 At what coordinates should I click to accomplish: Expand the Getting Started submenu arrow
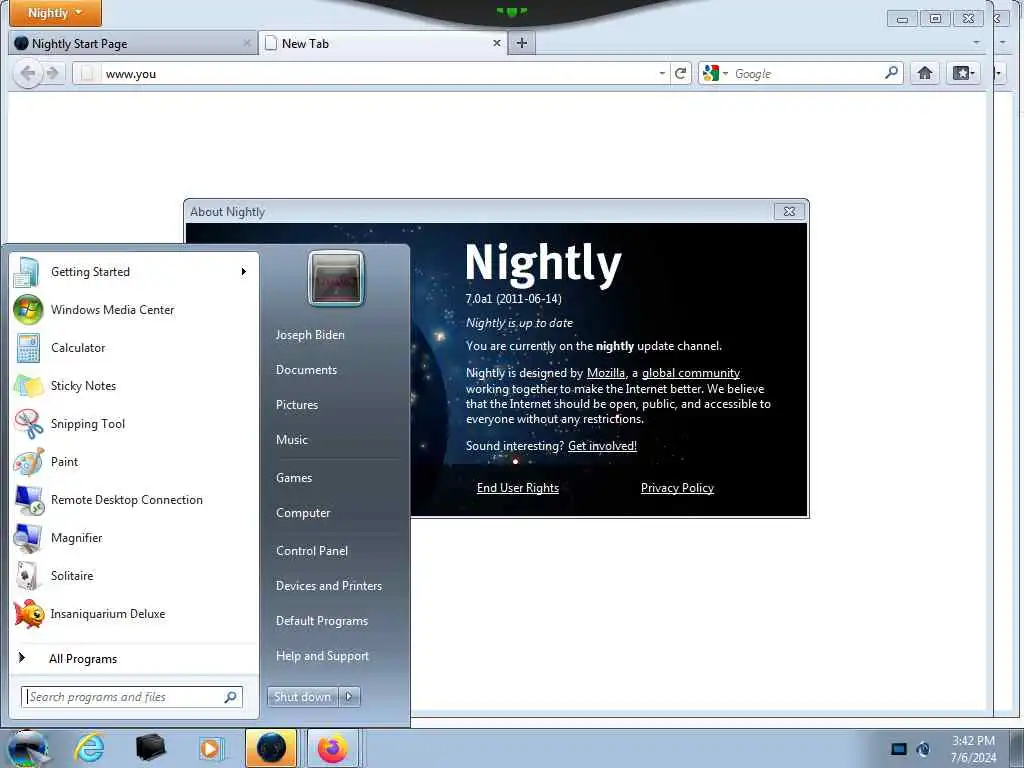point(244,272)
